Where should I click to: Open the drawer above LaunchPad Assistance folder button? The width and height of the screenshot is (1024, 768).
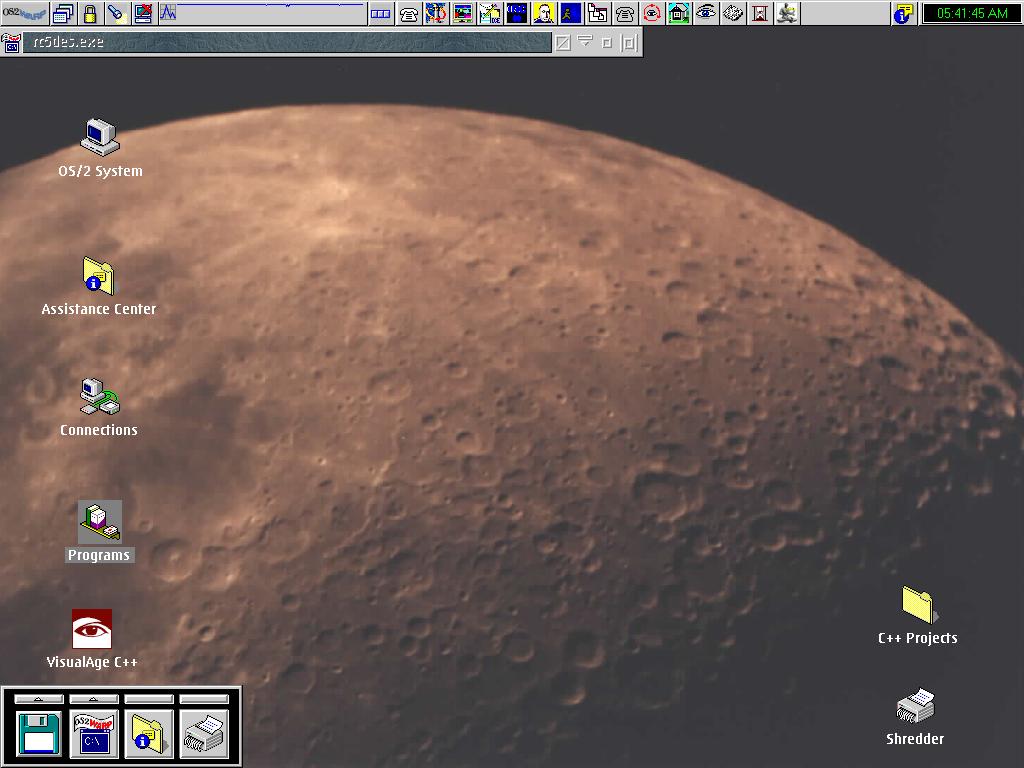pos(148,699)
